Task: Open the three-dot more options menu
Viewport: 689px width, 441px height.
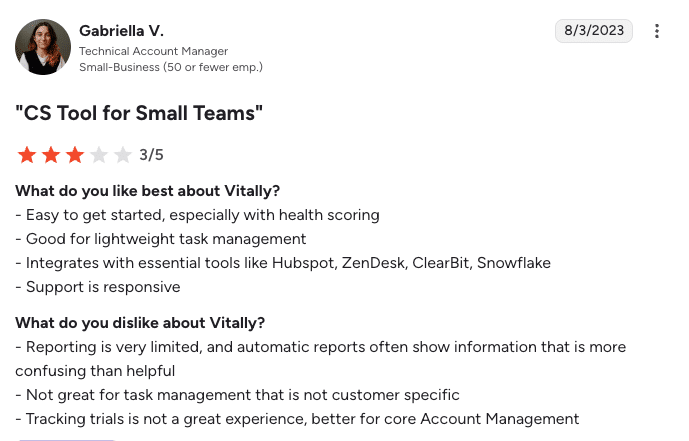Action: click(656, 31)
